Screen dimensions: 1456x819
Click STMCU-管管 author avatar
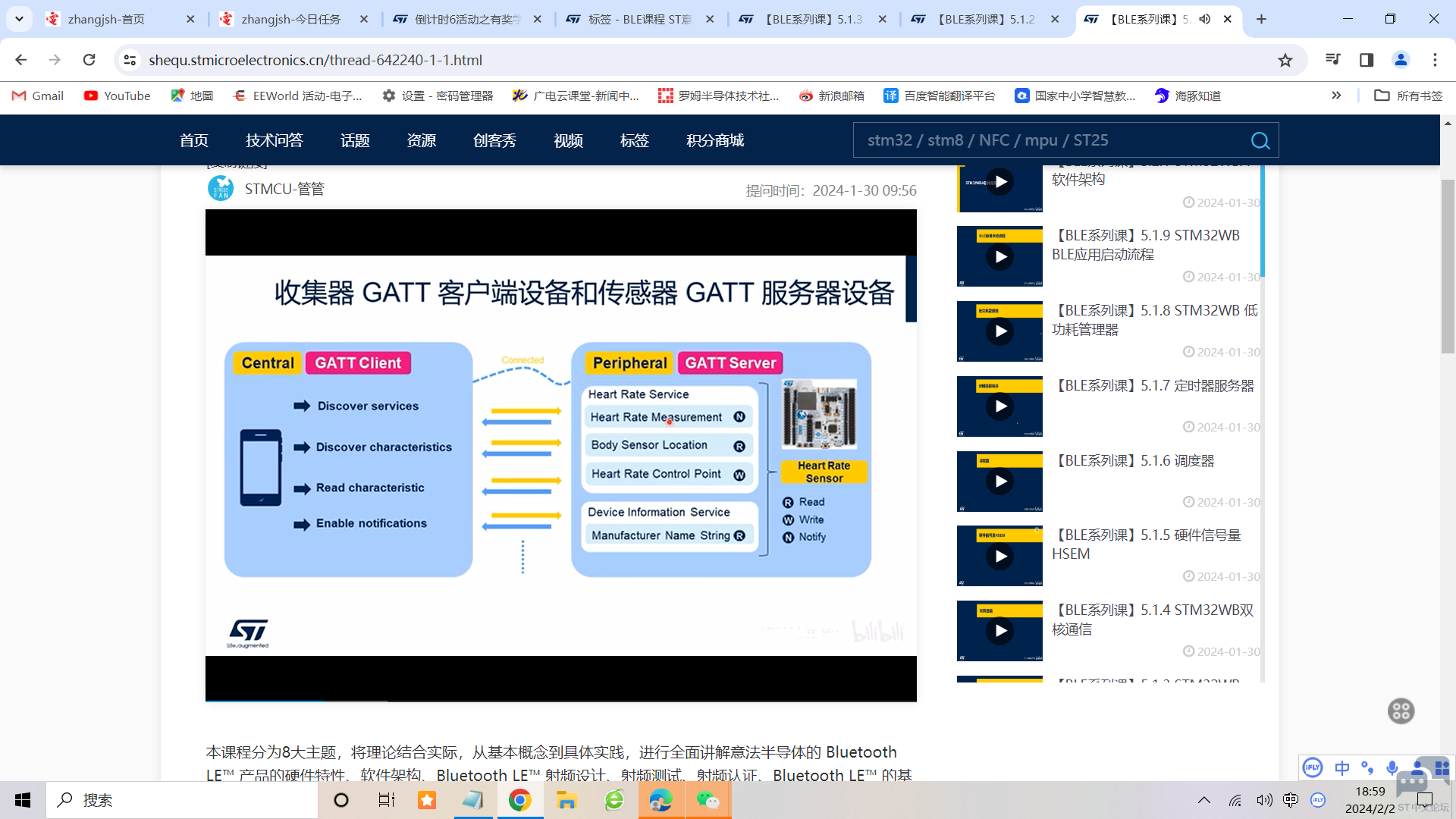(221, 188)
